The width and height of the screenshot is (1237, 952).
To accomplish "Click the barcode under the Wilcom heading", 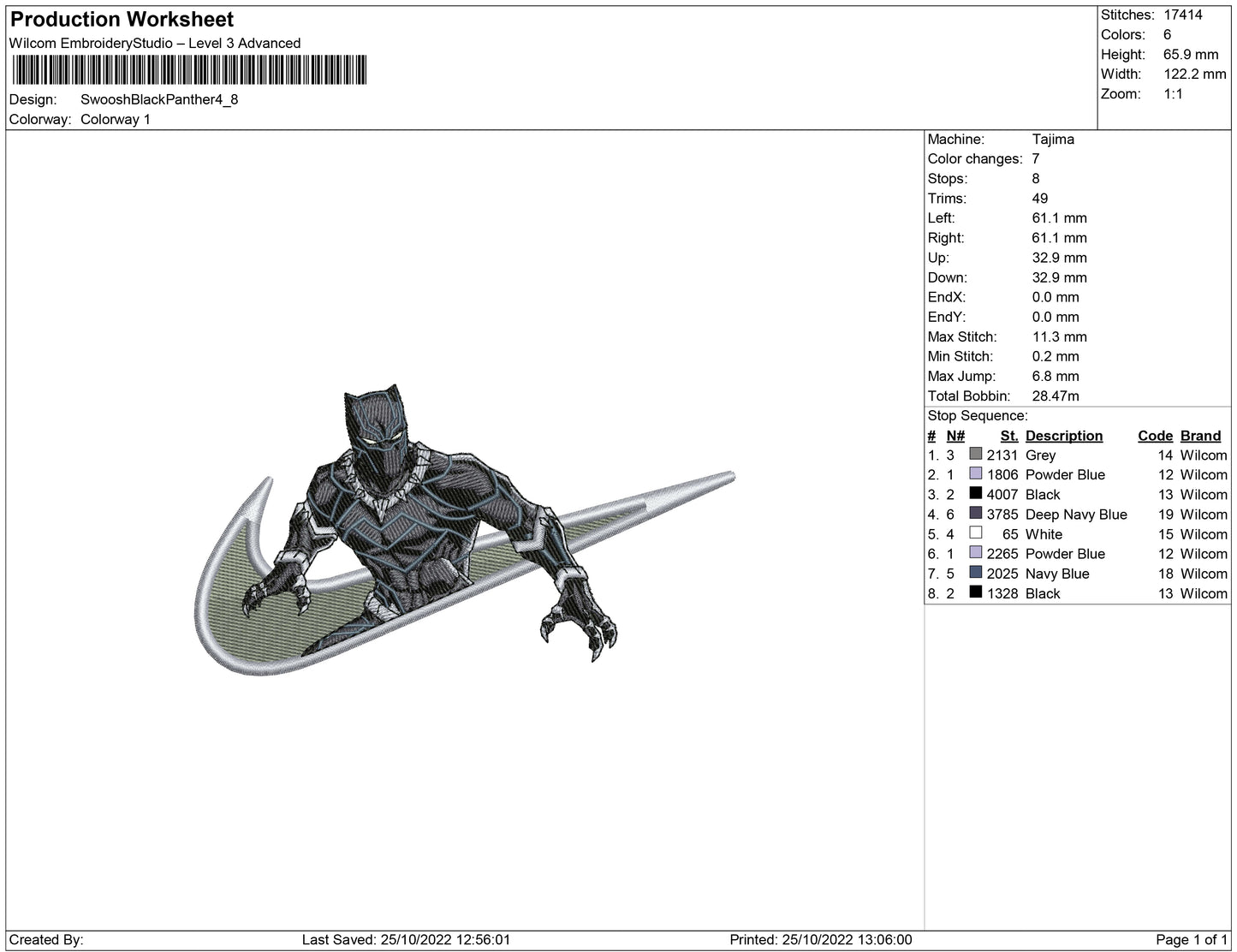I will (189, 70).
